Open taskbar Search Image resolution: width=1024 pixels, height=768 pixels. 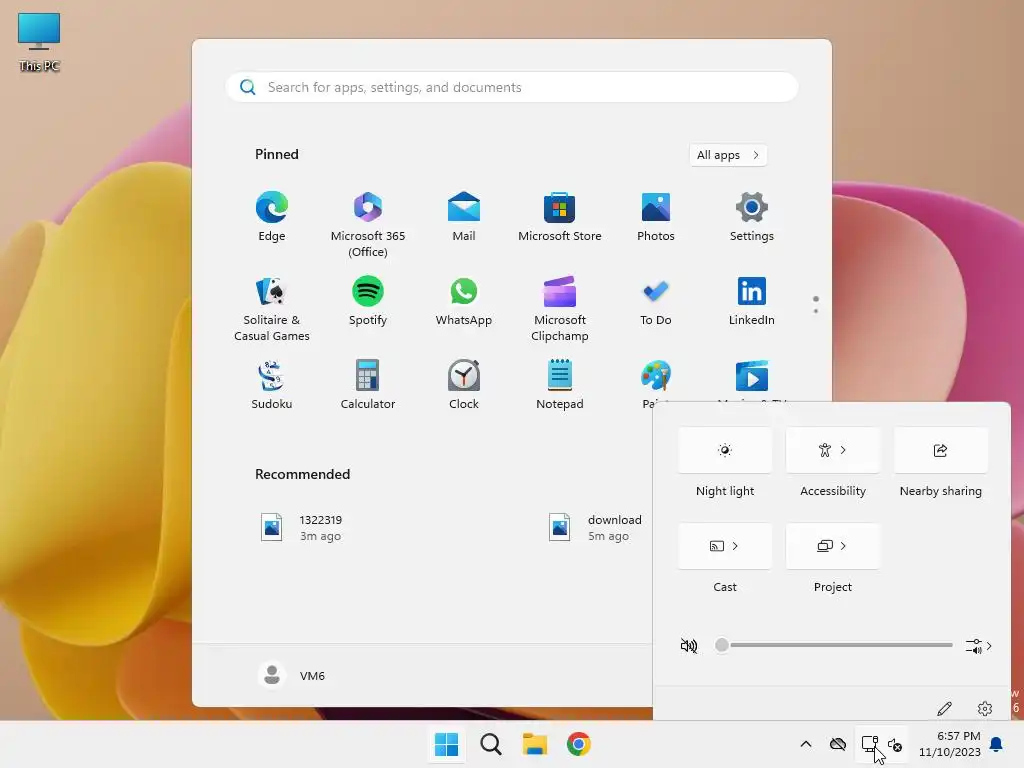[491, 744]
